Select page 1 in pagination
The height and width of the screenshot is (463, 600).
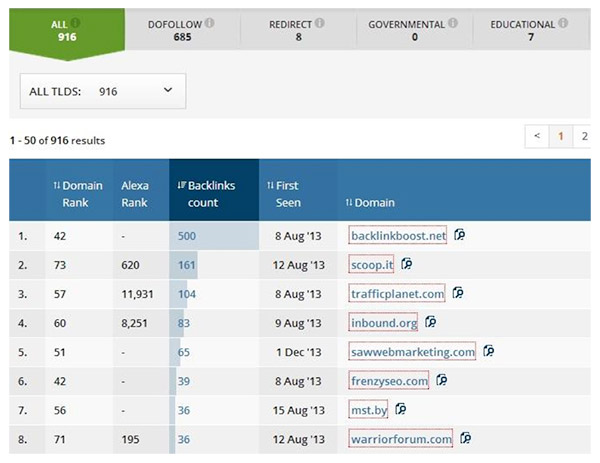(x=561, y=136)
